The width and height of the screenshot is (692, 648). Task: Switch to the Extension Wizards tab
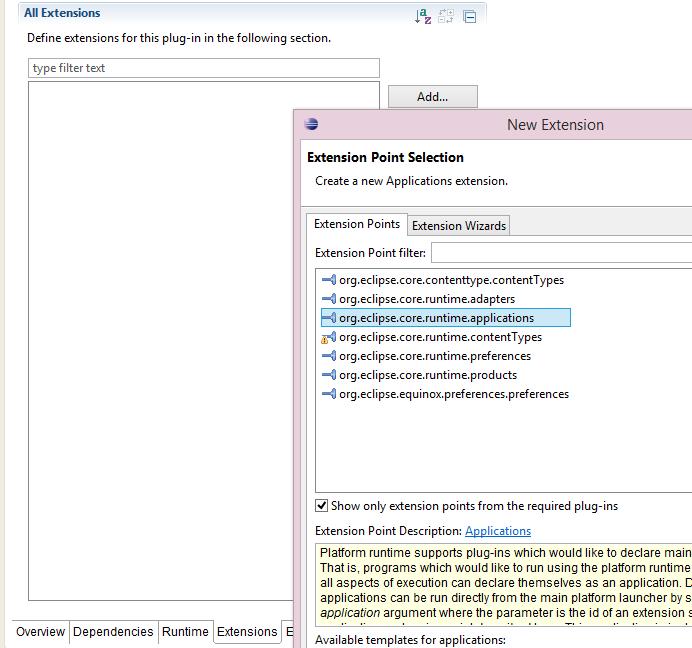(459, 226)
